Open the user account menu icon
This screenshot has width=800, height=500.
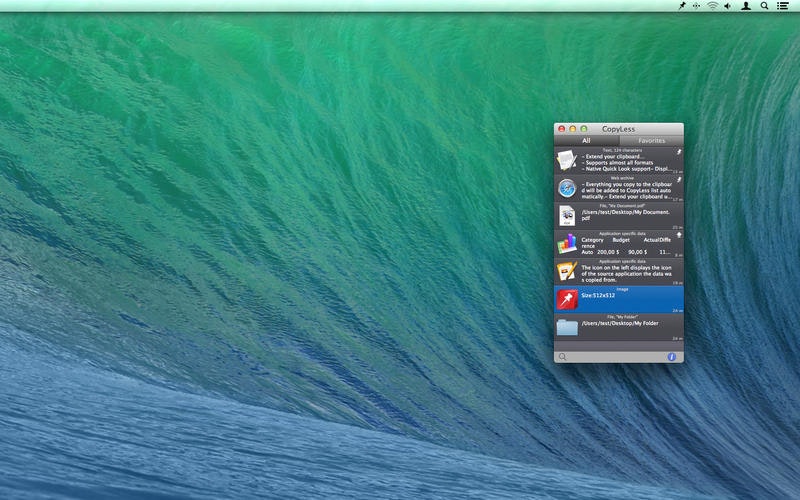746,6
